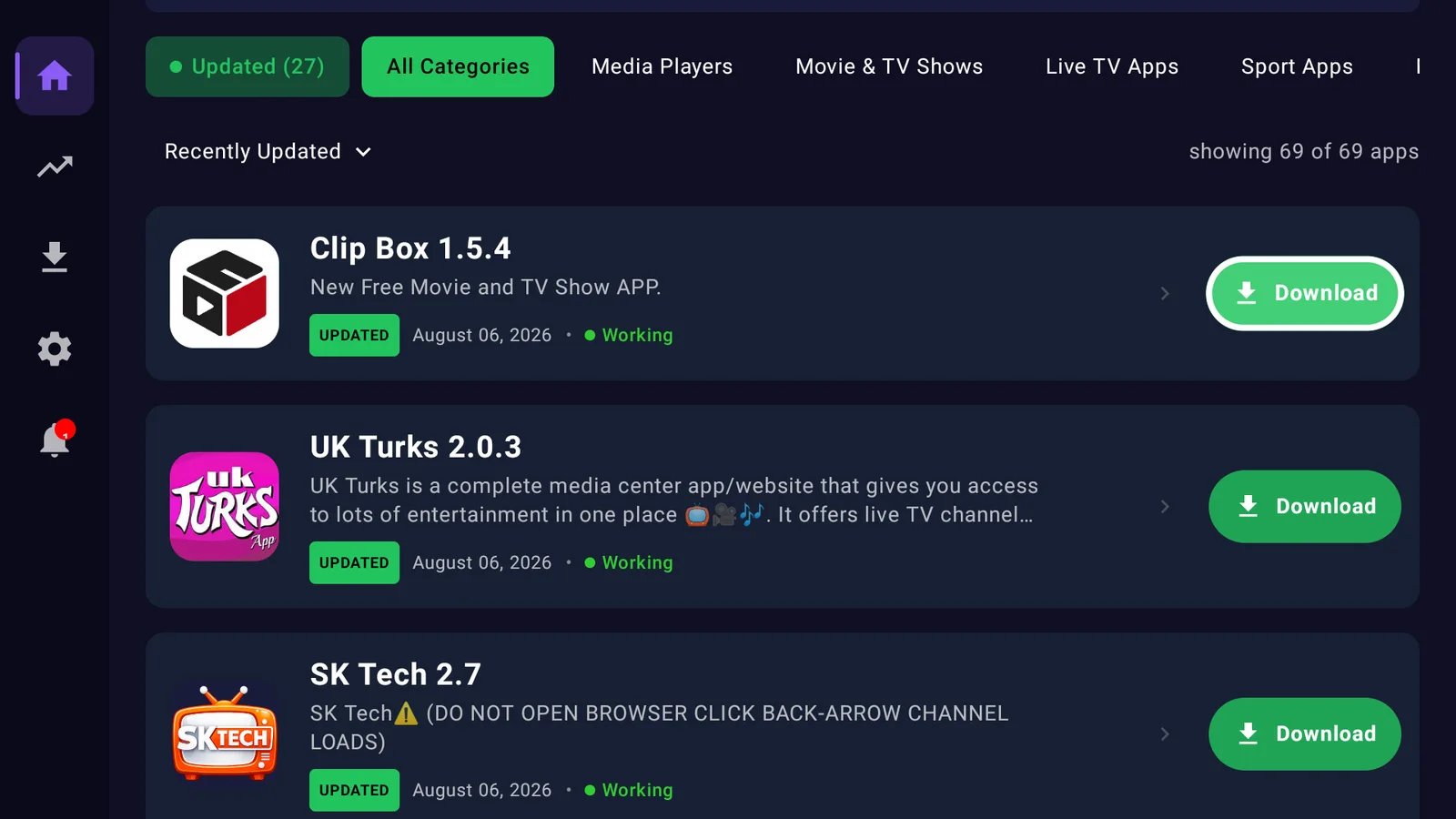
Task: Click the Clip Box August 06, 2026 date
Action: [x=482, y=335]
